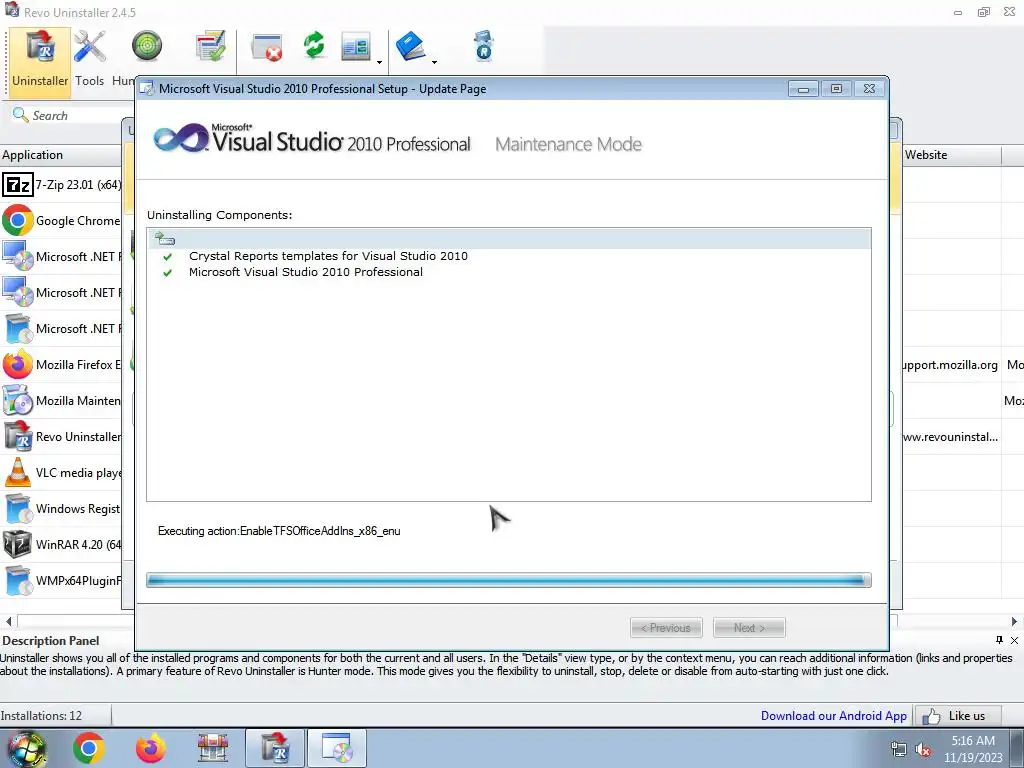This screenshot has height=768, width=1024.
Task: Click the green checkmark beside Visual Studio Professional
Action: (x=168, y=273)
